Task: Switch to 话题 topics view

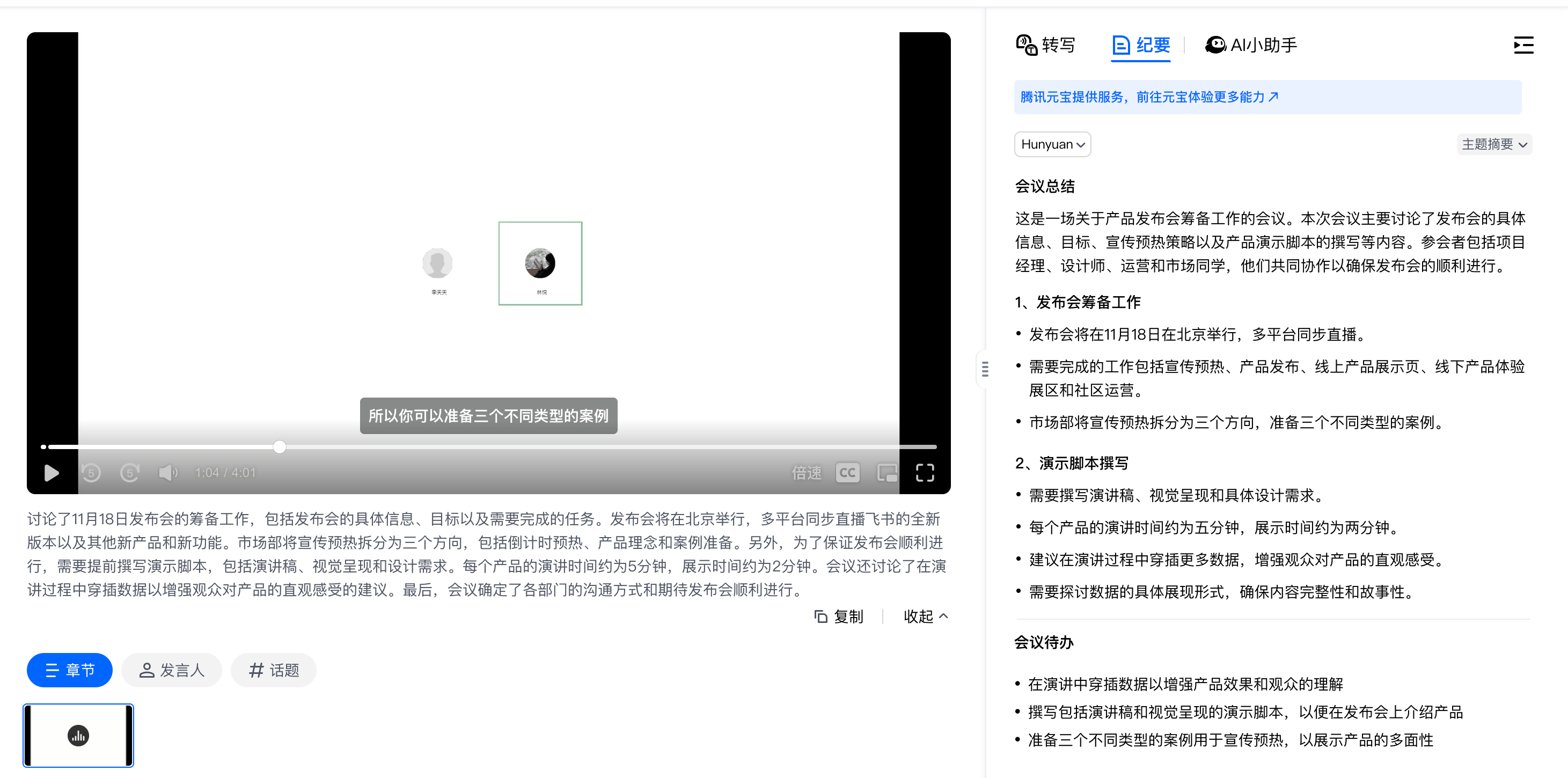Action: point(273,670)
